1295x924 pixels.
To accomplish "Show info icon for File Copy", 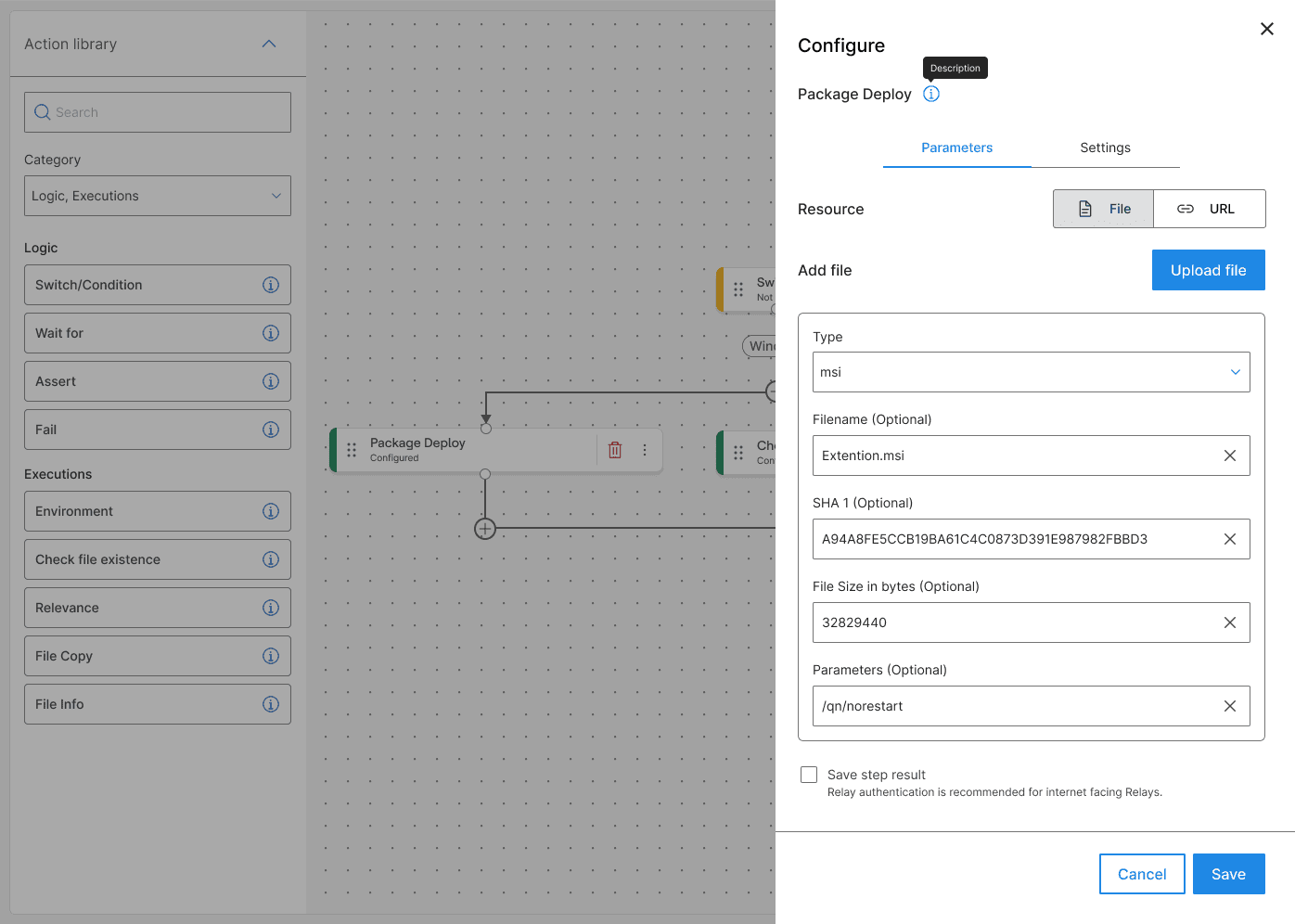I will [x=271, y=656].
